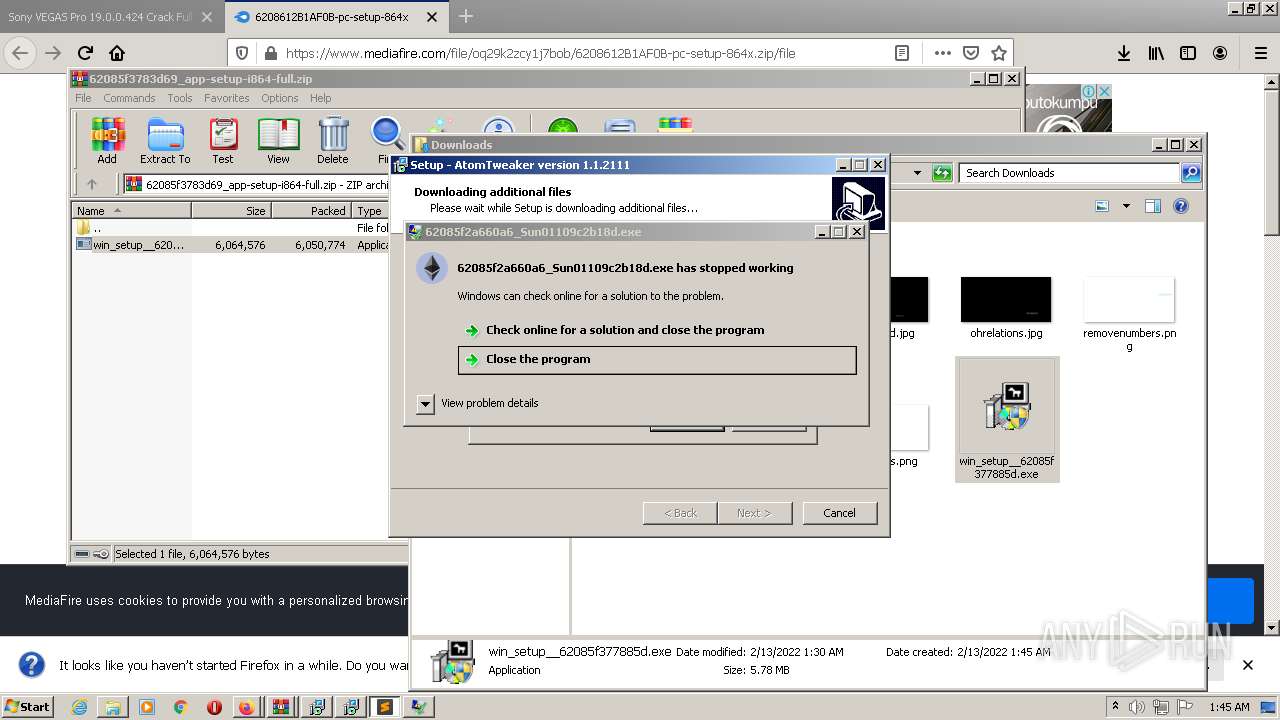Select win_setup__62085f377885d.exe file icon
This screenshot has width=1280, height=720.
click(x=1007, y=420)
